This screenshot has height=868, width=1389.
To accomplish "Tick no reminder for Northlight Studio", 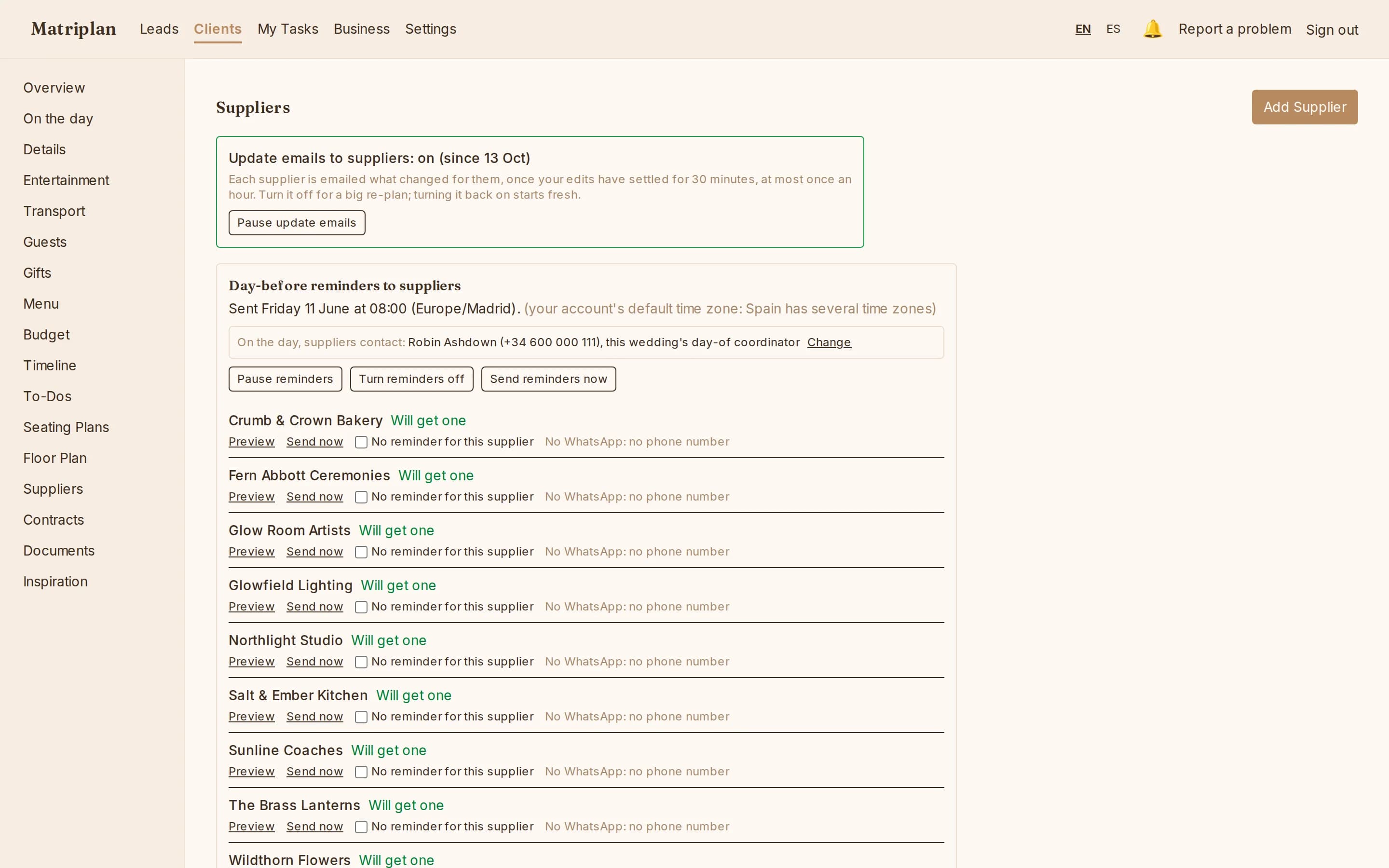I will tap(361, 663).
